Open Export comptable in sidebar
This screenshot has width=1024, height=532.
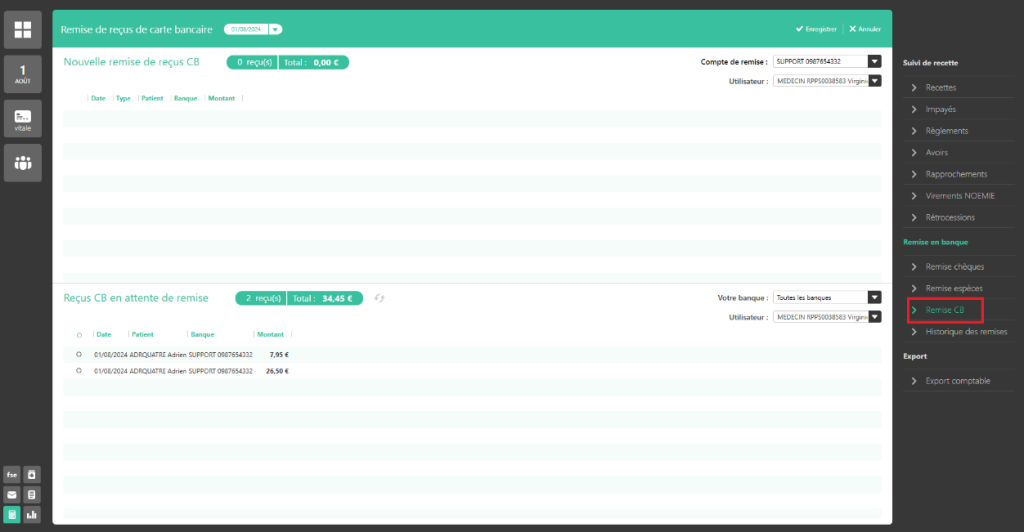coord(957,381)
